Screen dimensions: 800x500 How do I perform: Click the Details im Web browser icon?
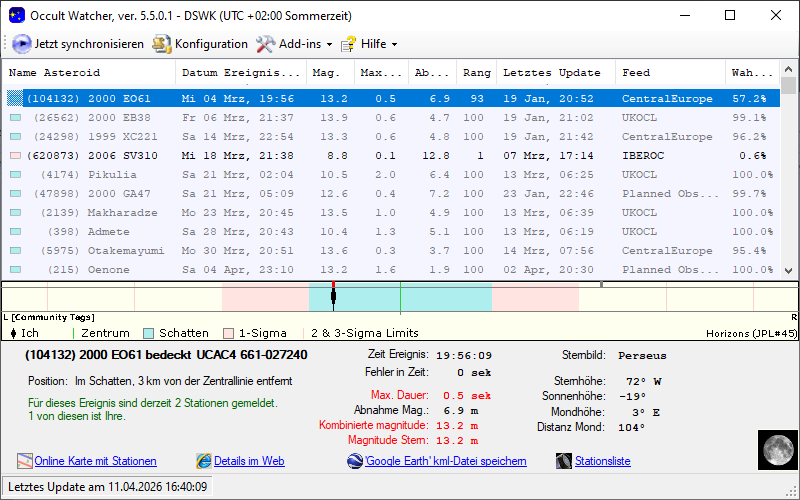click(x=204, y=461)
